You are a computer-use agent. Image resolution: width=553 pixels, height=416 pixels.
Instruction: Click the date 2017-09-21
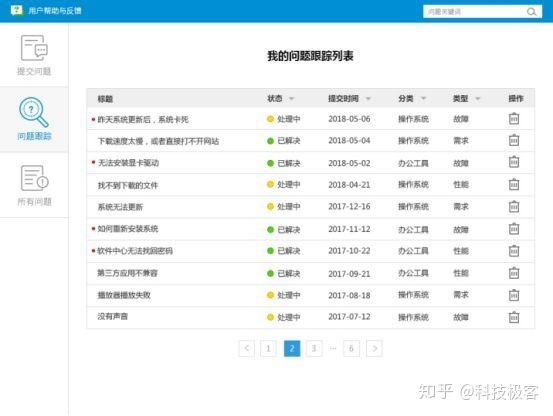[349, 274]
